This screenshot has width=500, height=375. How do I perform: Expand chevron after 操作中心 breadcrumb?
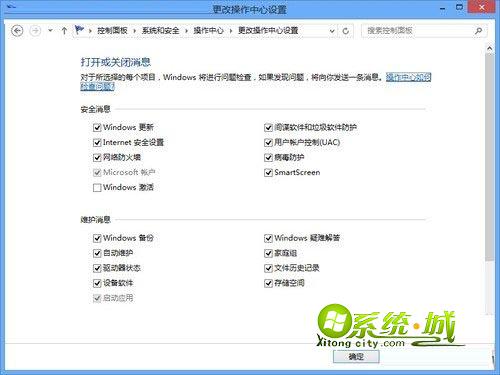point(231,31)
